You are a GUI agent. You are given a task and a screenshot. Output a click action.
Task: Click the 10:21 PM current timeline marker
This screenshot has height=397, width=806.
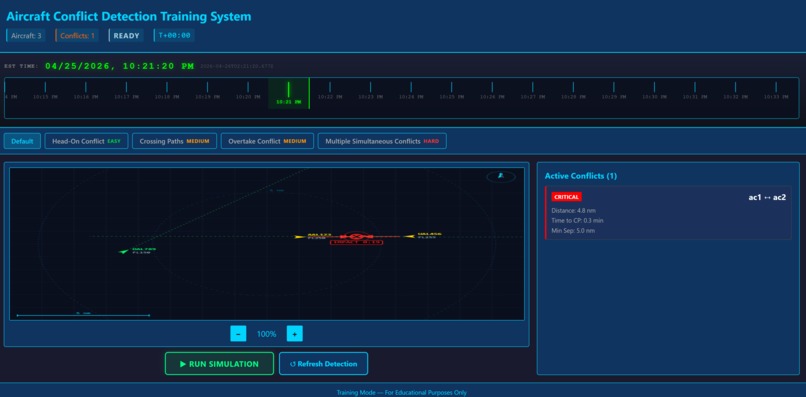click(288, 94)
